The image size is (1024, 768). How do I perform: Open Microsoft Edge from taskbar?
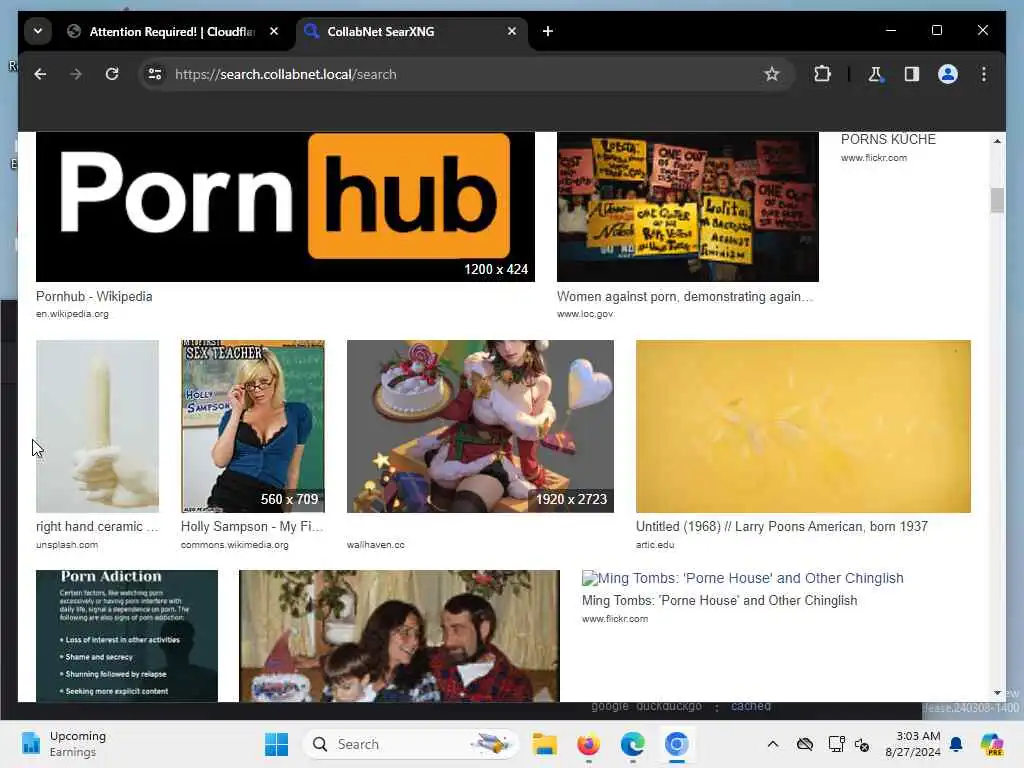(x=632, y=744)
